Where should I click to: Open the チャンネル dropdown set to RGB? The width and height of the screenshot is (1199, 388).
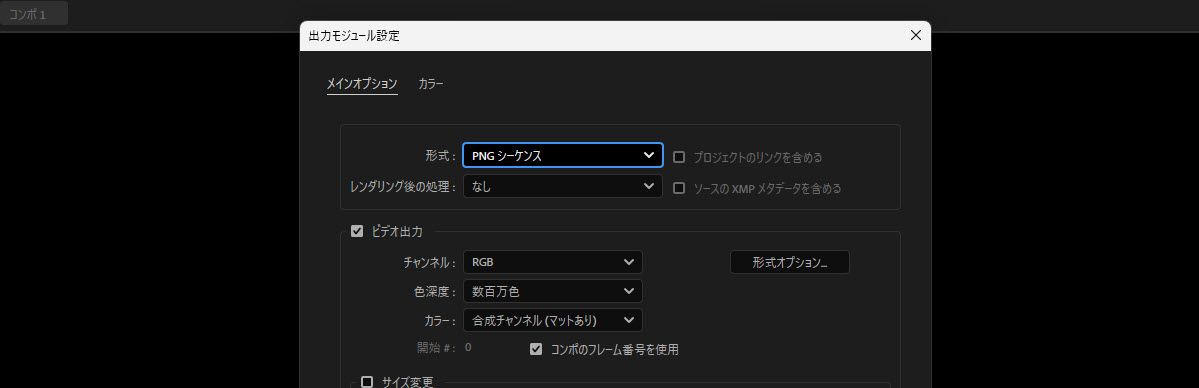point(552,262)
